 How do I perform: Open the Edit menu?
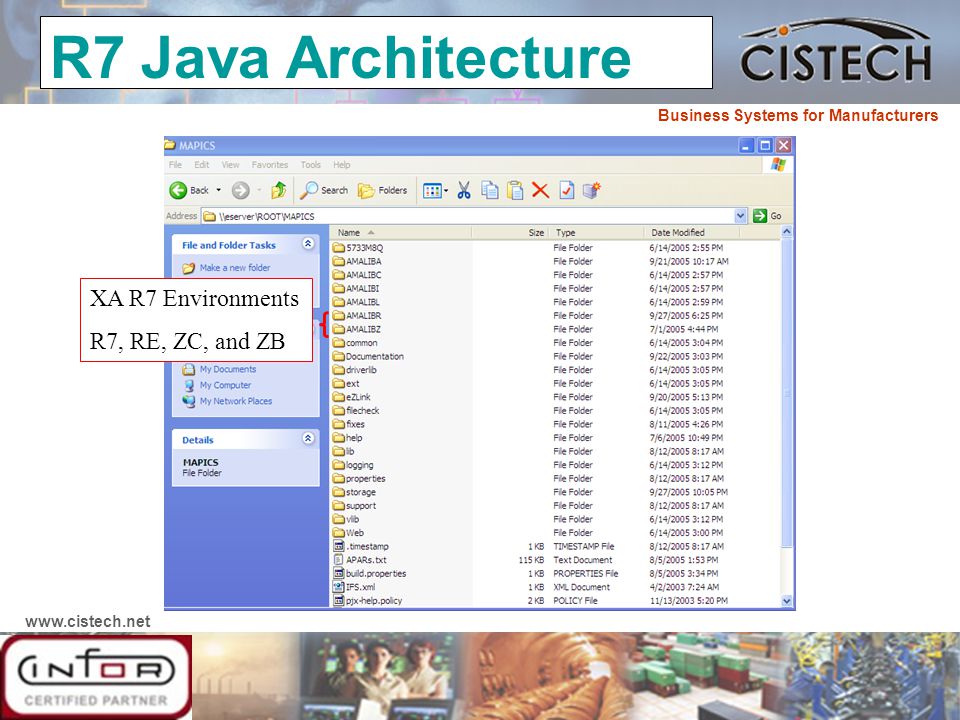tap(201, 165)
